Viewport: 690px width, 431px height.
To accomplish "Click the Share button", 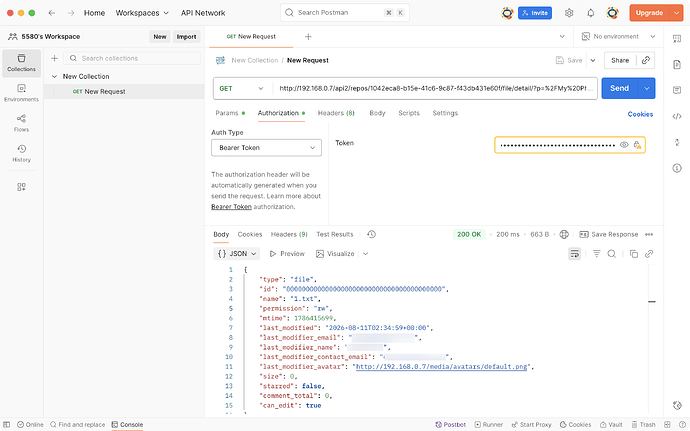I will click(x=620, y=60).
